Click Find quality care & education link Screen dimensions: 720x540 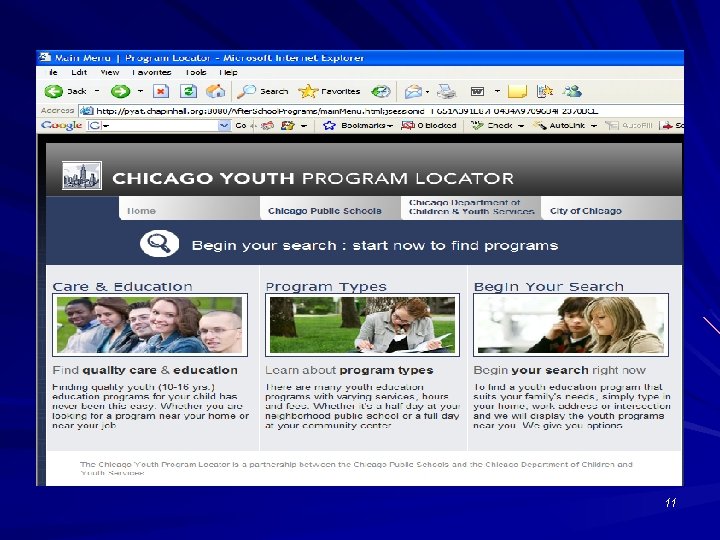(145, 370)
